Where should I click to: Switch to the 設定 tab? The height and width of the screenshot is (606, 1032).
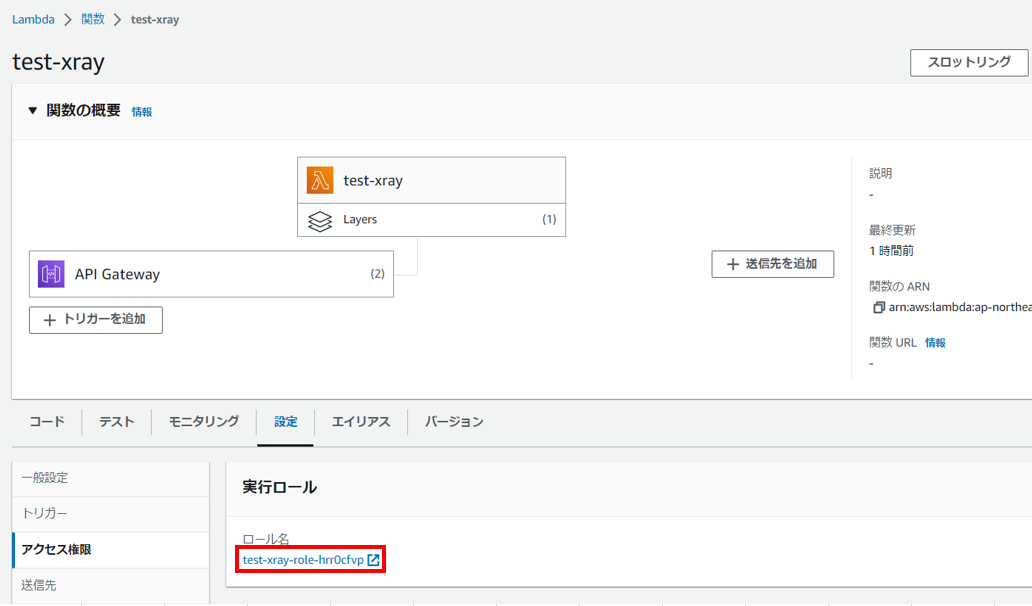[x=286, y=422]
